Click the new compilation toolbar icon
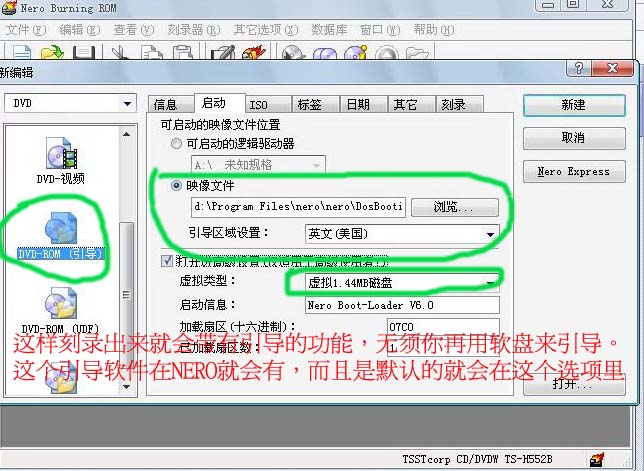This screenshot has height=471, width=644. click(x=22, y=52)
